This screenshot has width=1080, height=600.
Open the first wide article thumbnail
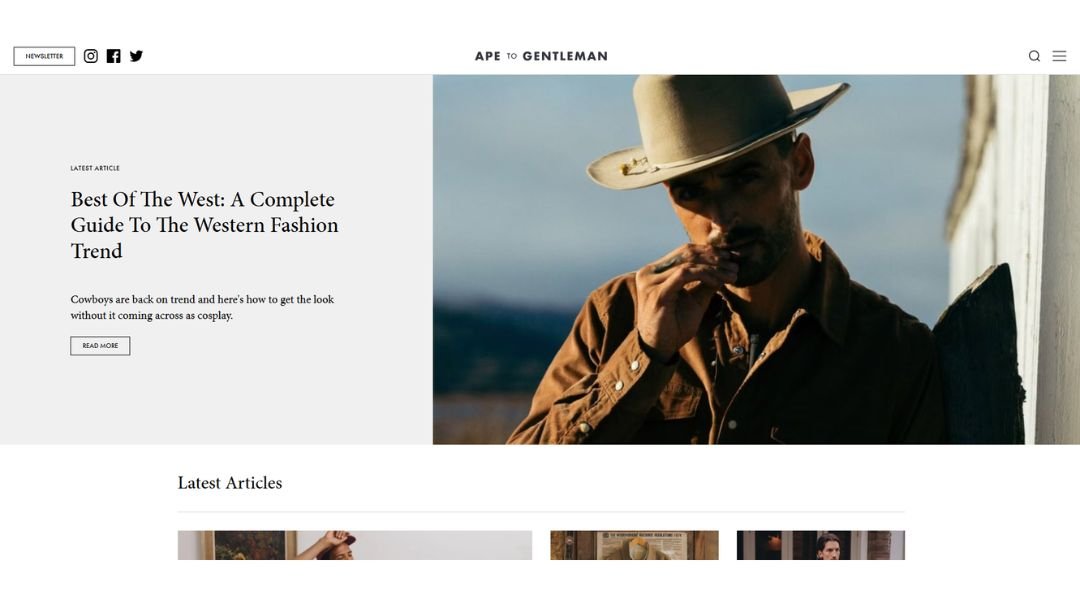click(355, 545)
